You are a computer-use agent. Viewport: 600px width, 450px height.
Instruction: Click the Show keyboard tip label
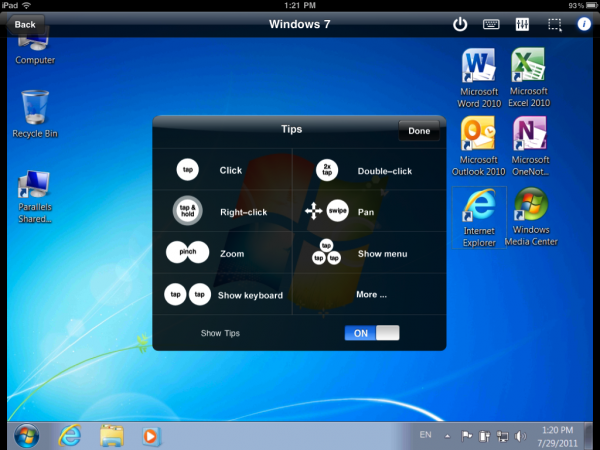click(250, 295)
